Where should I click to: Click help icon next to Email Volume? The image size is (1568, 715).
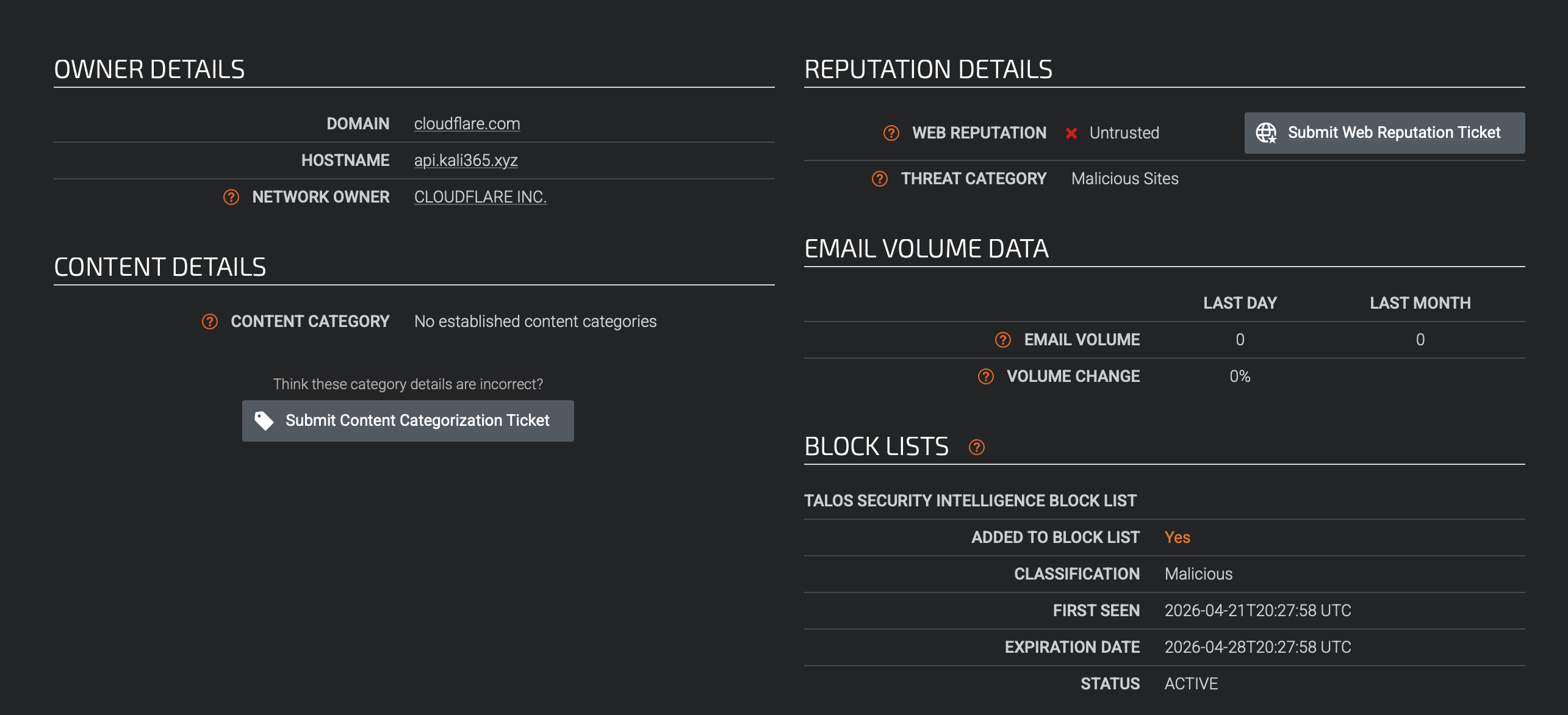1002,340
